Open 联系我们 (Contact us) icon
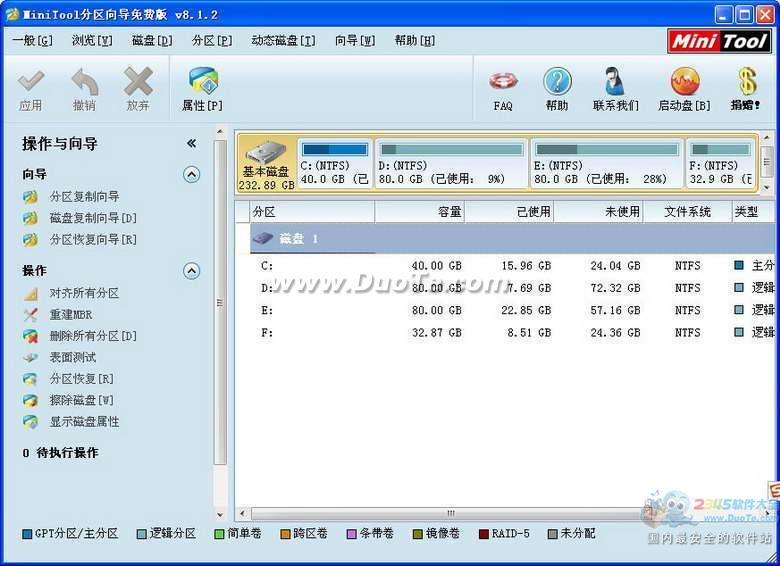 (615, 83)
